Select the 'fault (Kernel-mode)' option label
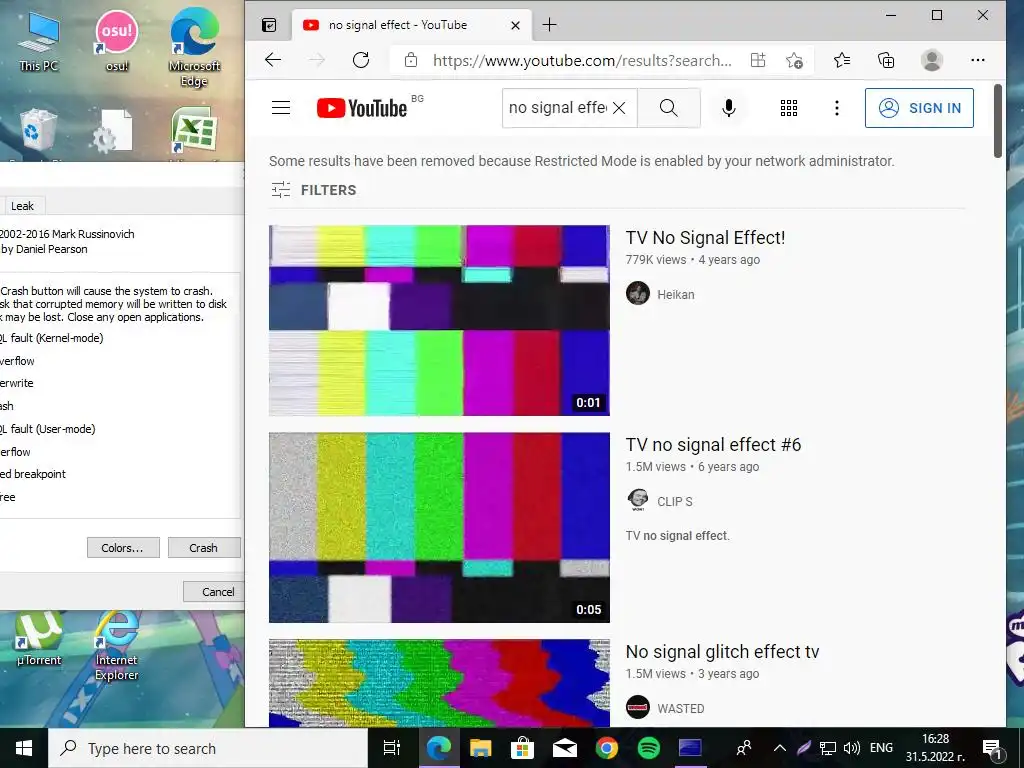 (57, 338)
